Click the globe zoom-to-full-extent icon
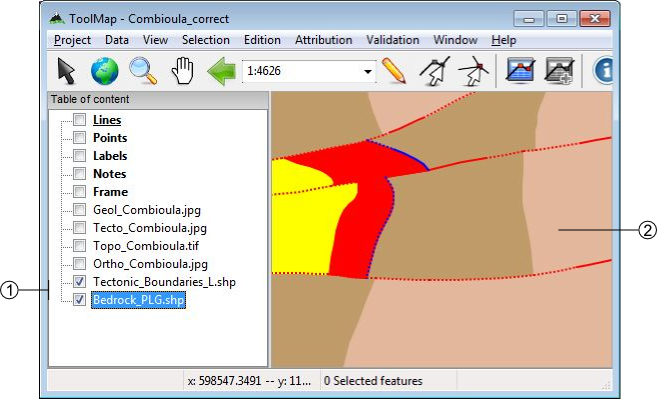The width and height of the screenshot is (657, 399). (x=104, y=70)
